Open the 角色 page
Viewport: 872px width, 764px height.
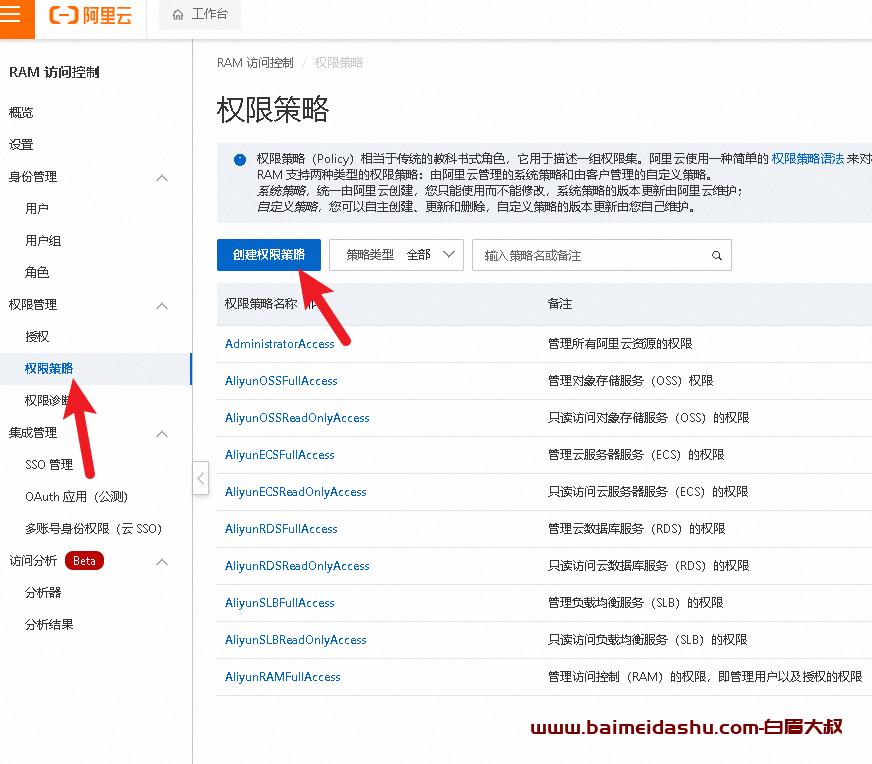click(37, 272)
